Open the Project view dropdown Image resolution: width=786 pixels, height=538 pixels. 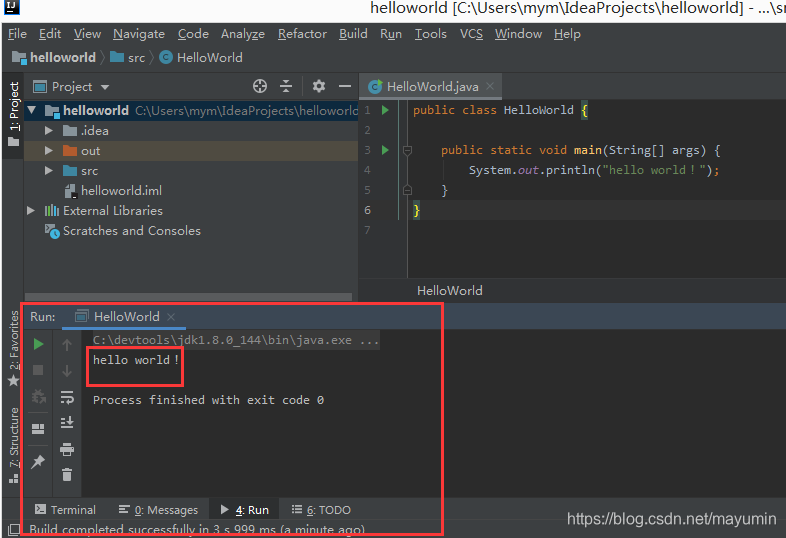coord(105,87)
